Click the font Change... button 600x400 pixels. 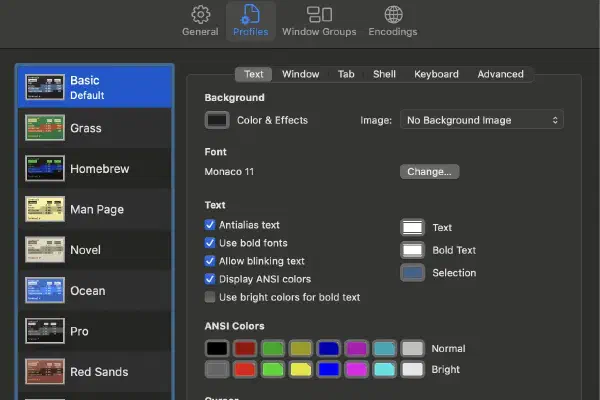429,172
